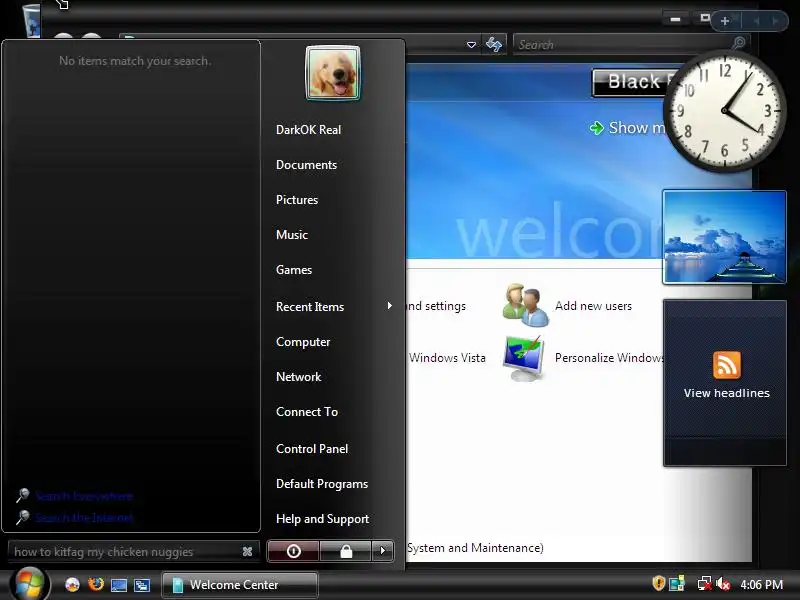Click the security shield tray icon
The height and width of the screenshot is (600, 800).
[658, 583]
